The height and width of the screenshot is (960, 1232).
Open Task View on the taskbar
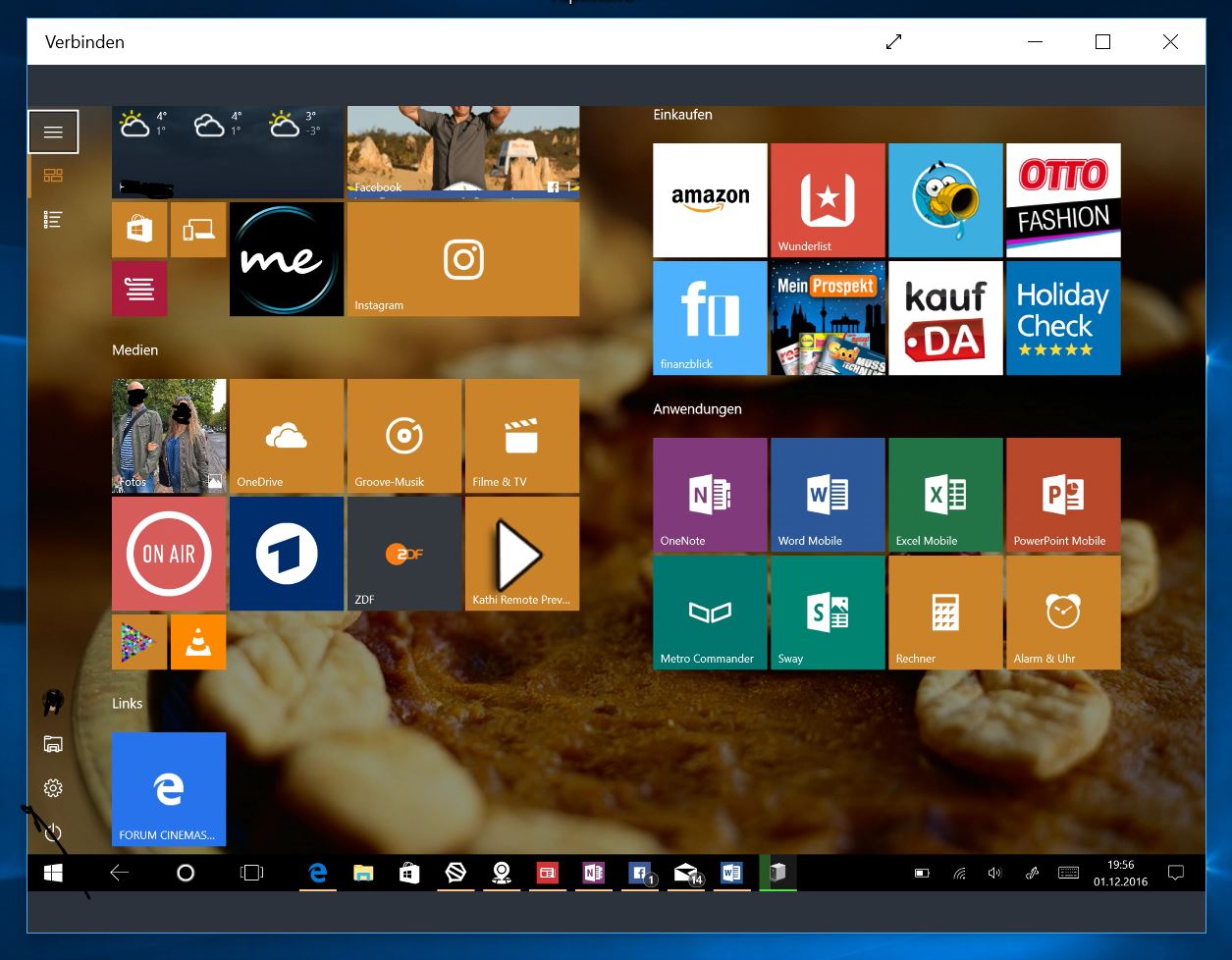tap(252, 873)
